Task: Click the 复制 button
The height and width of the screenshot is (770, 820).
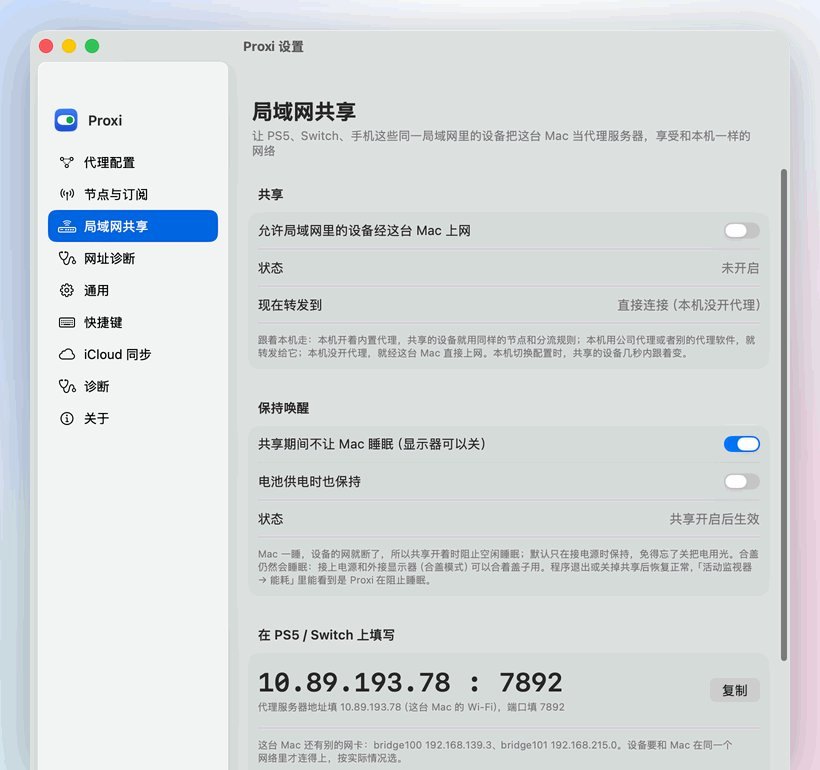Action: (735, 690)
